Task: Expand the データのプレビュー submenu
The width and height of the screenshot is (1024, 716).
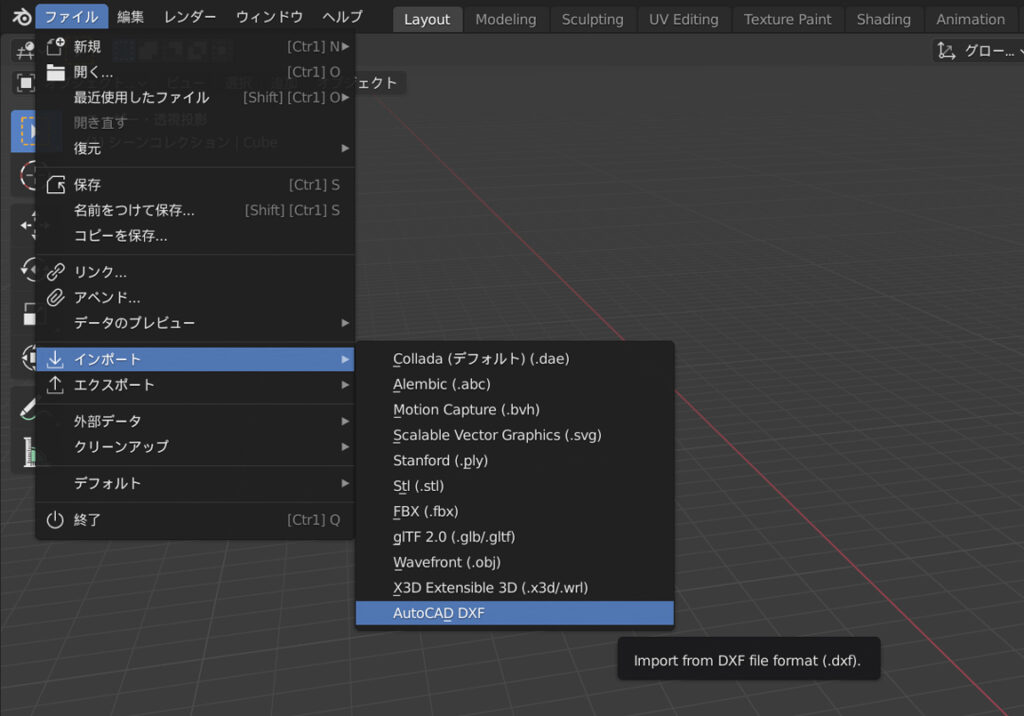Action: click(x=195, y=323)
